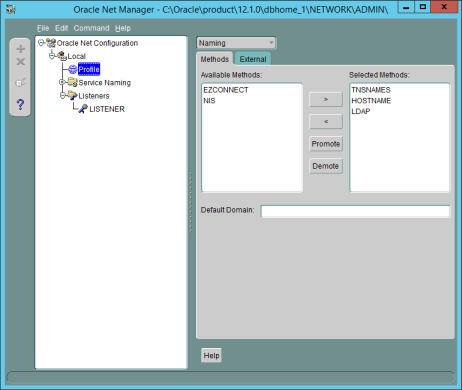This screenshot has height=390, width=462.
Task: Collapse the Local tree node
Action: (x=52, y=56)
